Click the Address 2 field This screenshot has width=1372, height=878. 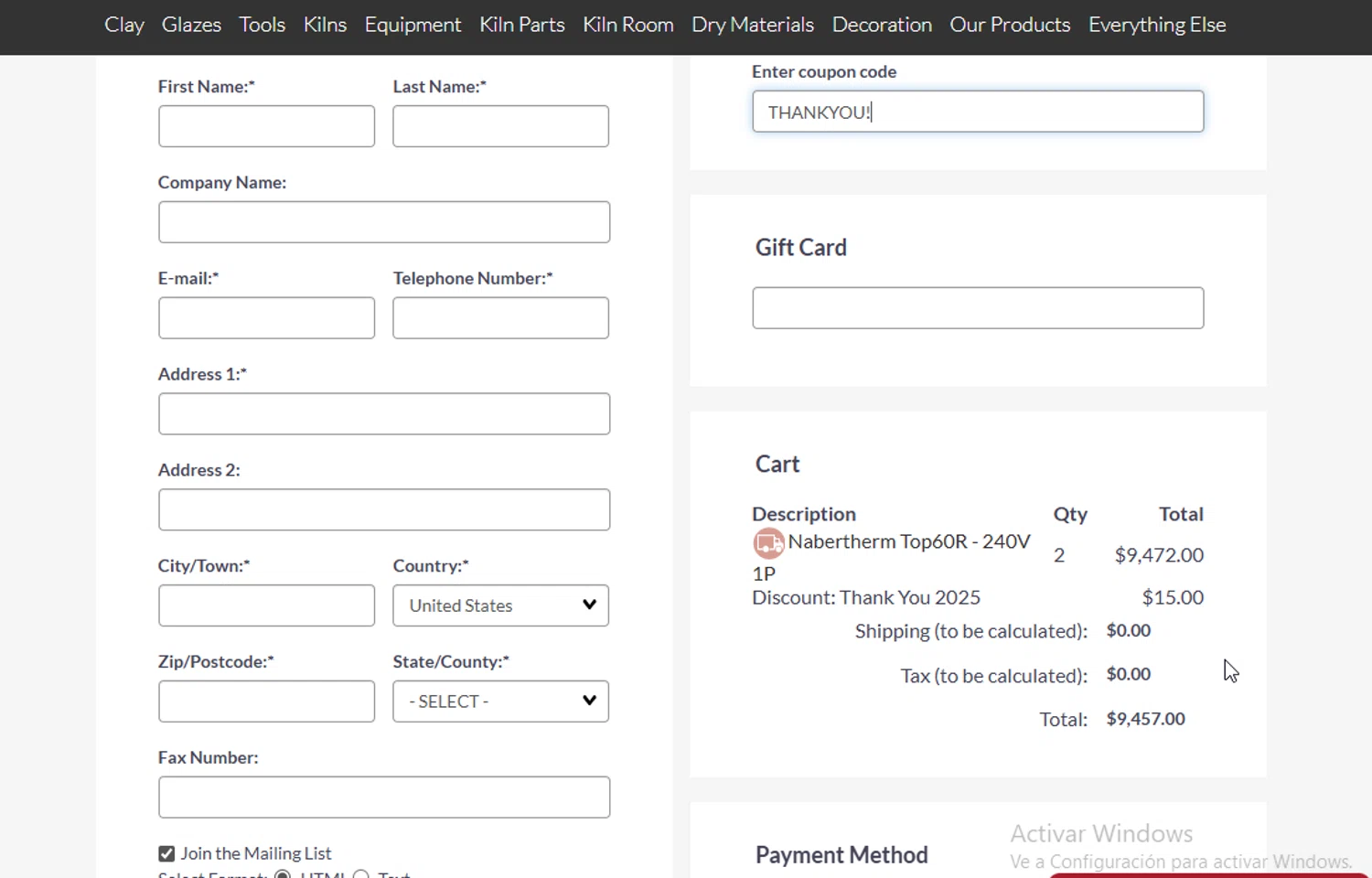coord(384,509)
